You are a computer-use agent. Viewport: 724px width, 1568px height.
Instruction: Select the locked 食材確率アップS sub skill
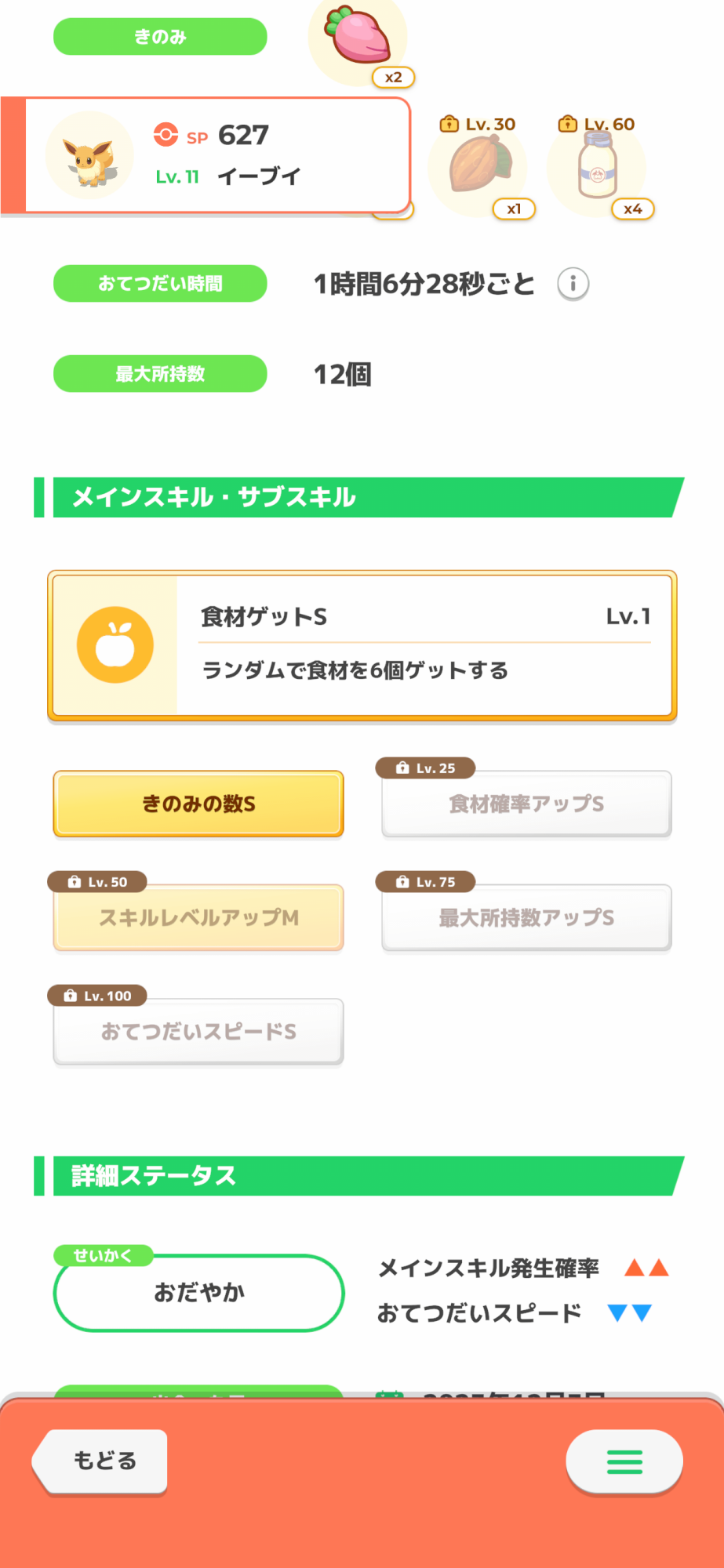526,804
